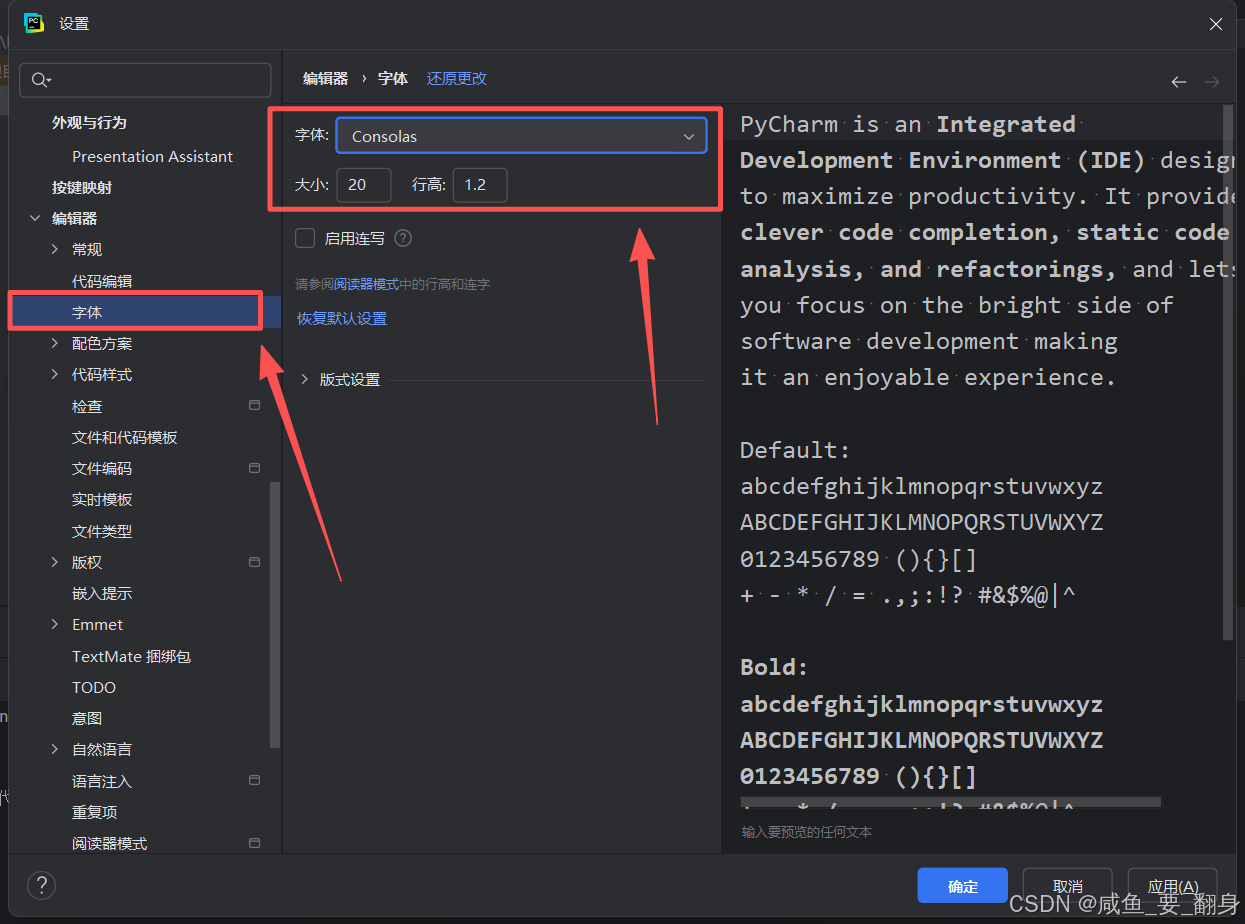Select 外观与行为 in settings tree
Viewport: 1245px width, 924px height.
(x=89, y=122)
